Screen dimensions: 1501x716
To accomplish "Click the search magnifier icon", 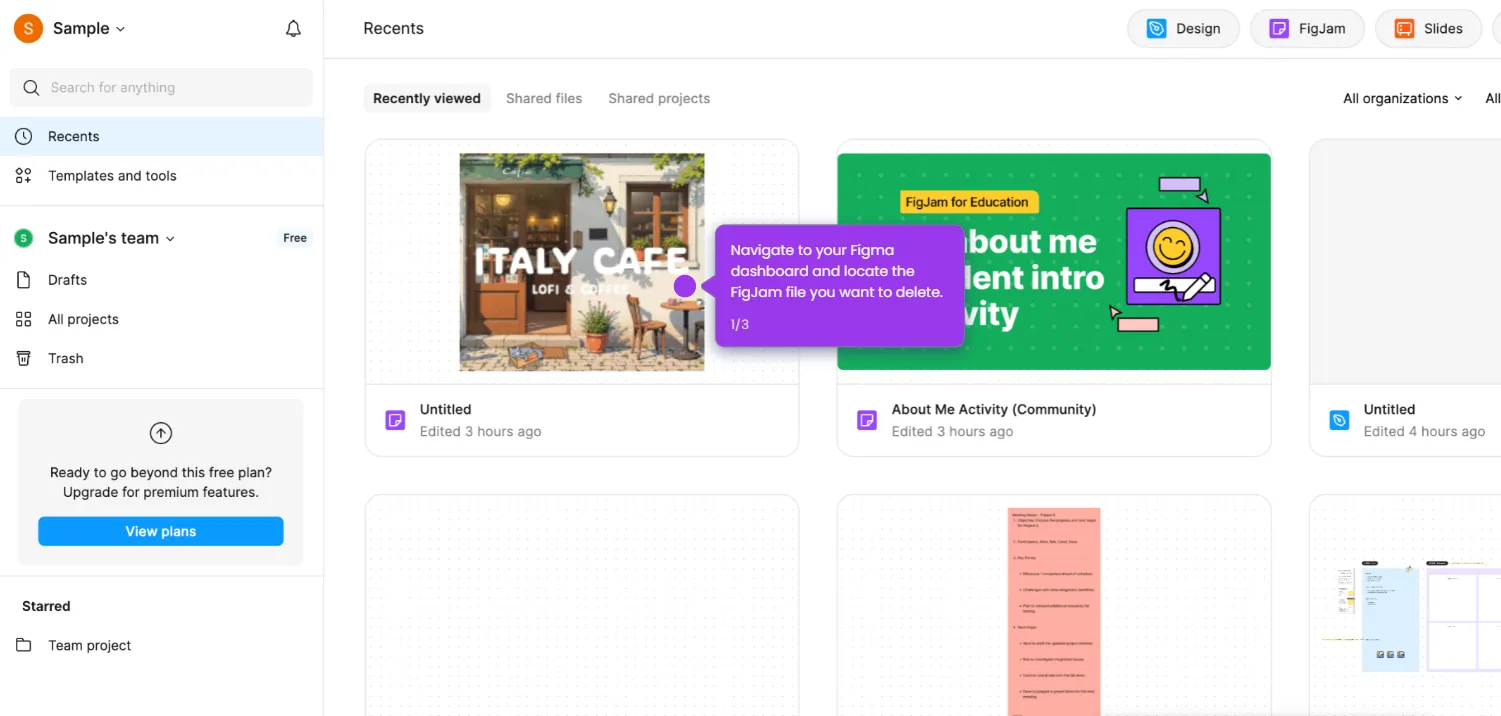I will click(31, 88).
